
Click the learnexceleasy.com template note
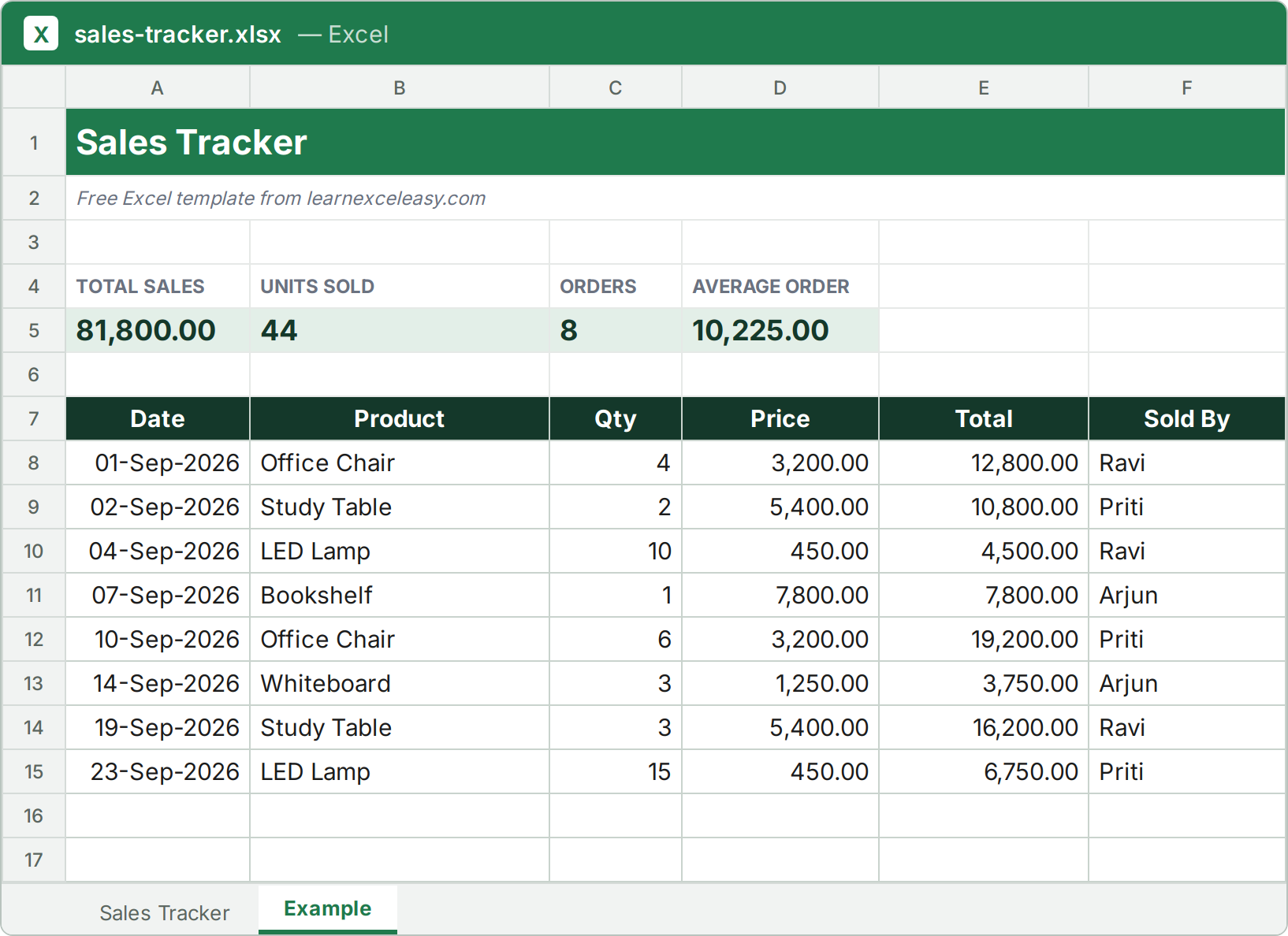(x=281, y=199)
